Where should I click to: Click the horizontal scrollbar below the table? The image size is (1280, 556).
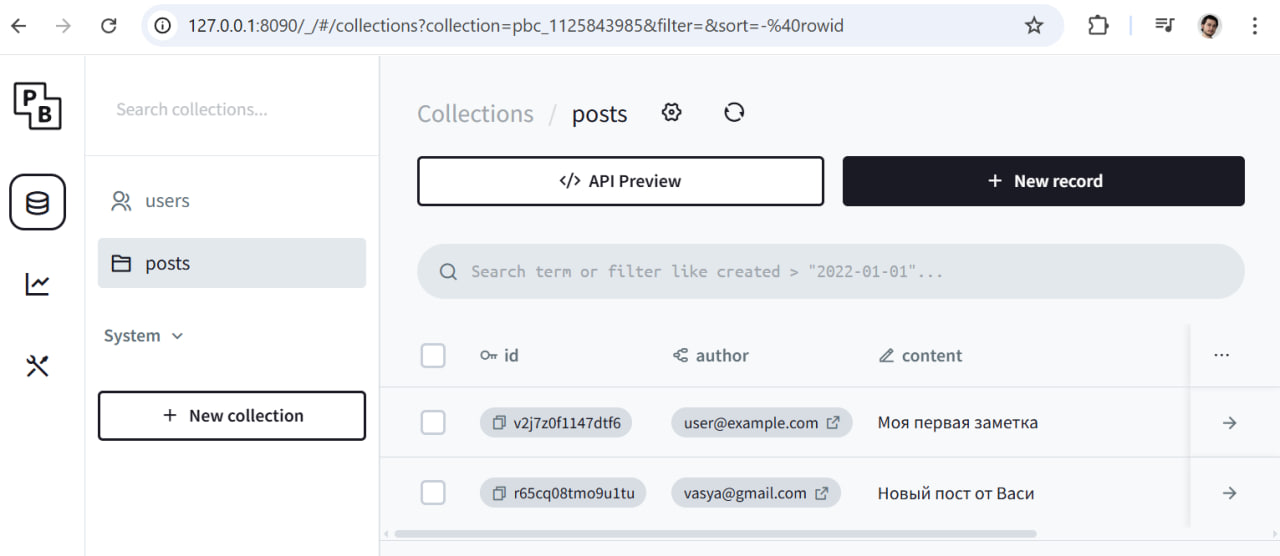click(716, 534)
